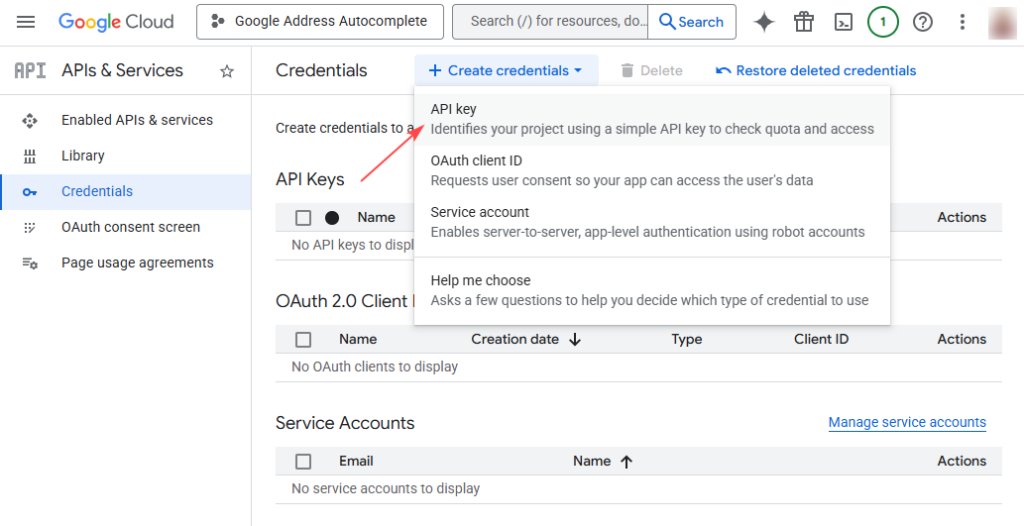Click the gift box free trial icon

[x=803, y=21]
